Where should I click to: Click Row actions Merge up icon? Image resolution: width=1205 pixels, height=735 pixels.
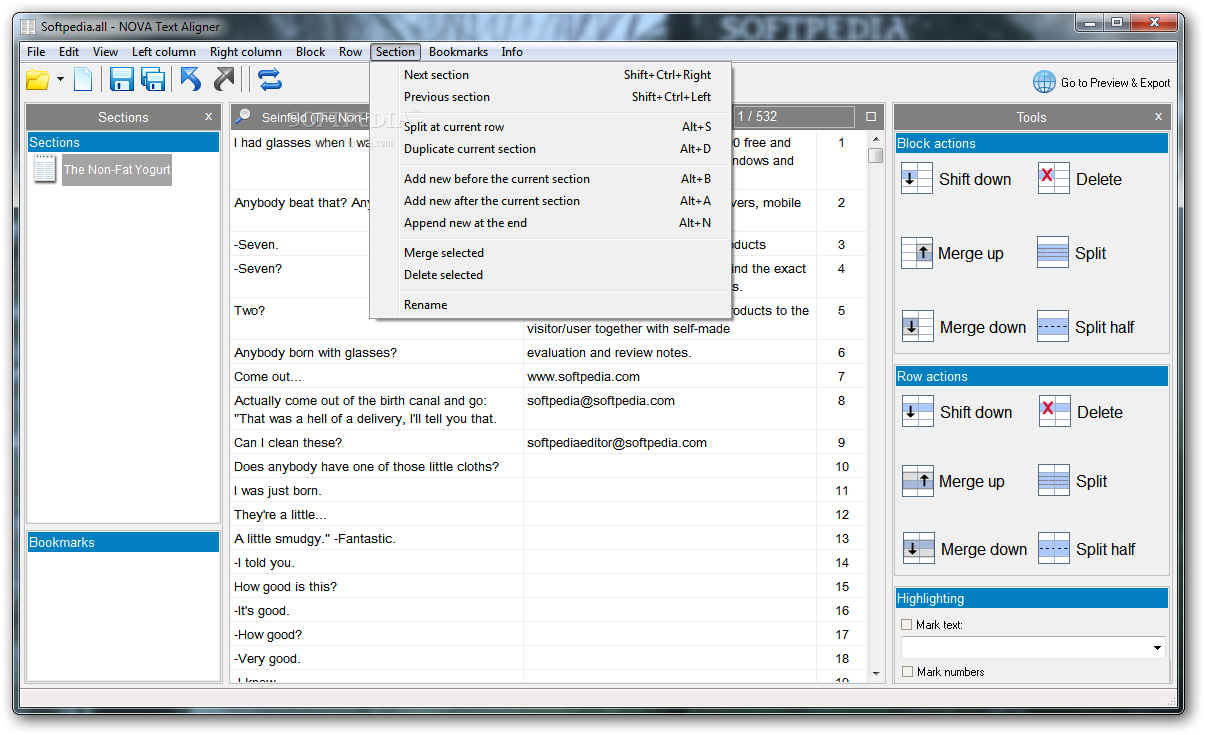(918, 480)
